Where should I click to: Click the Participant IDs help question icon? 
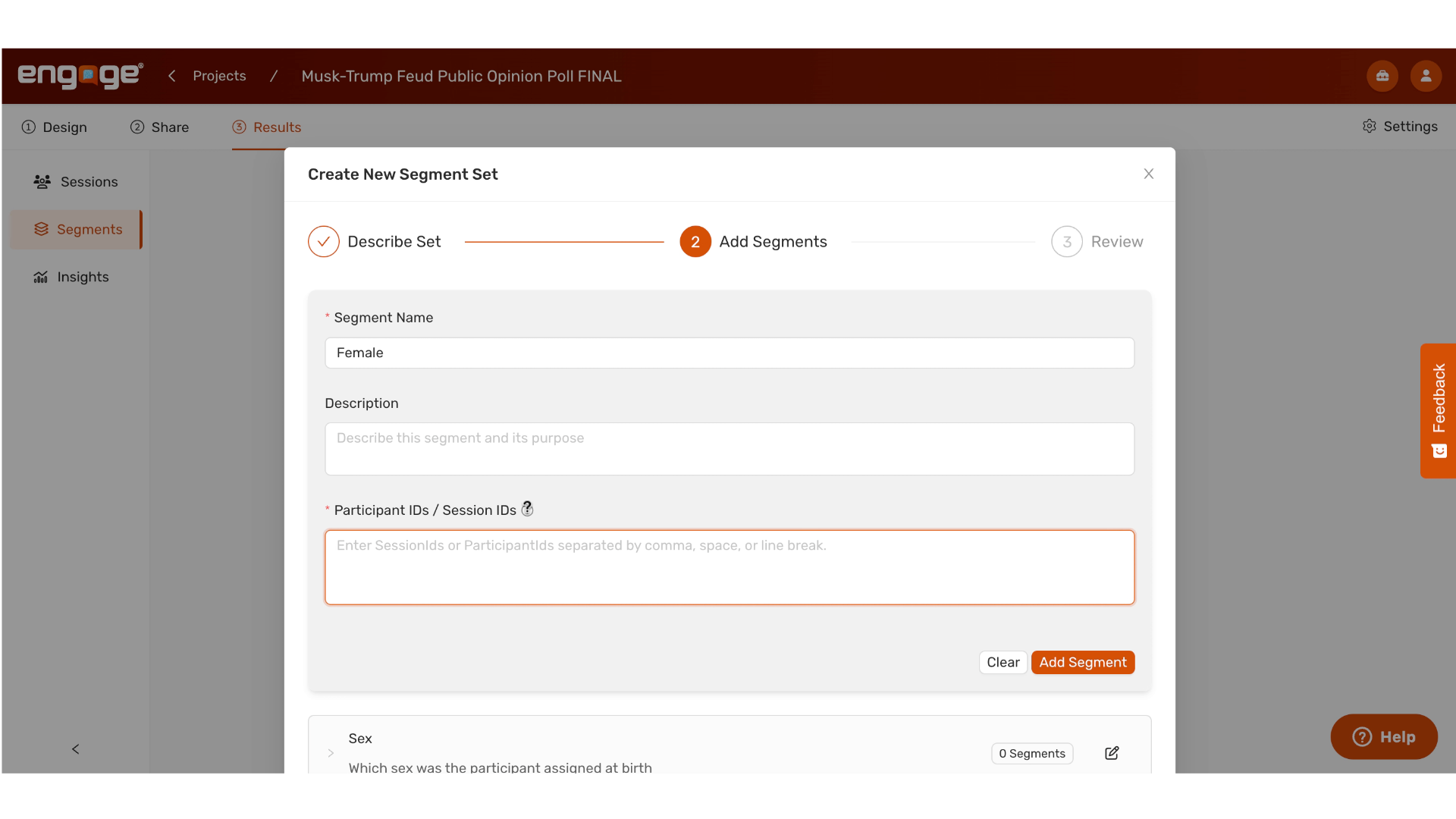pyautogui.click(x=527, y=509)
